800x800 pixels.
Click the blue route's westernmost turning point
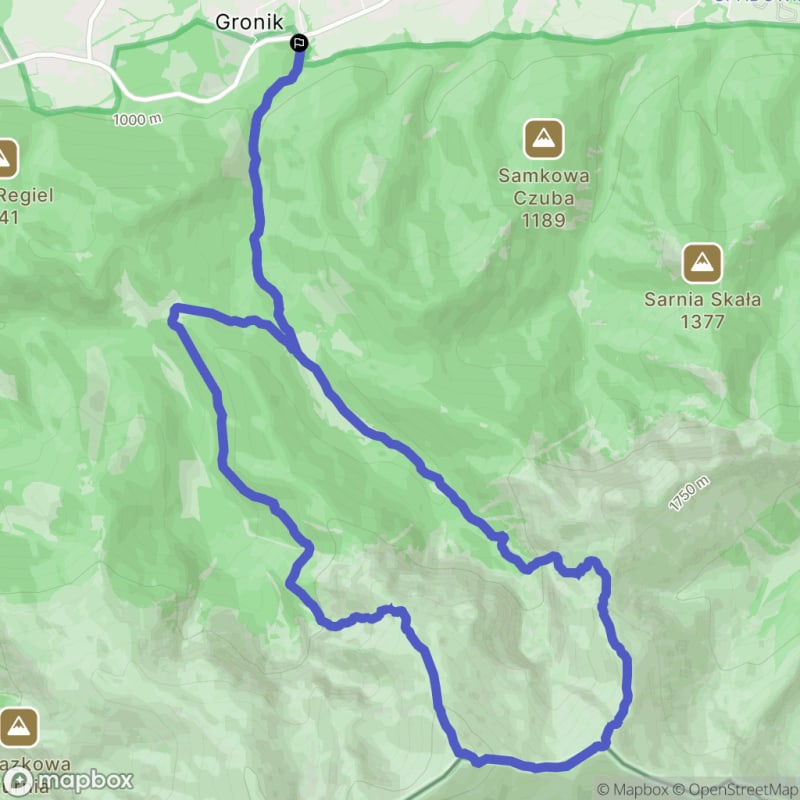[174, 317]
